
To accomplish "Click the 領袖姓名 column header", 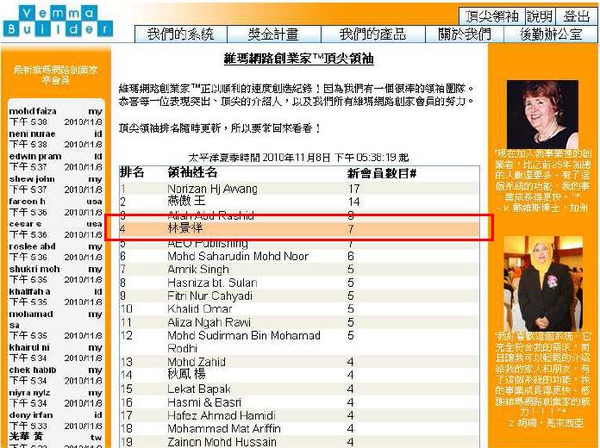I will point(192,173).
